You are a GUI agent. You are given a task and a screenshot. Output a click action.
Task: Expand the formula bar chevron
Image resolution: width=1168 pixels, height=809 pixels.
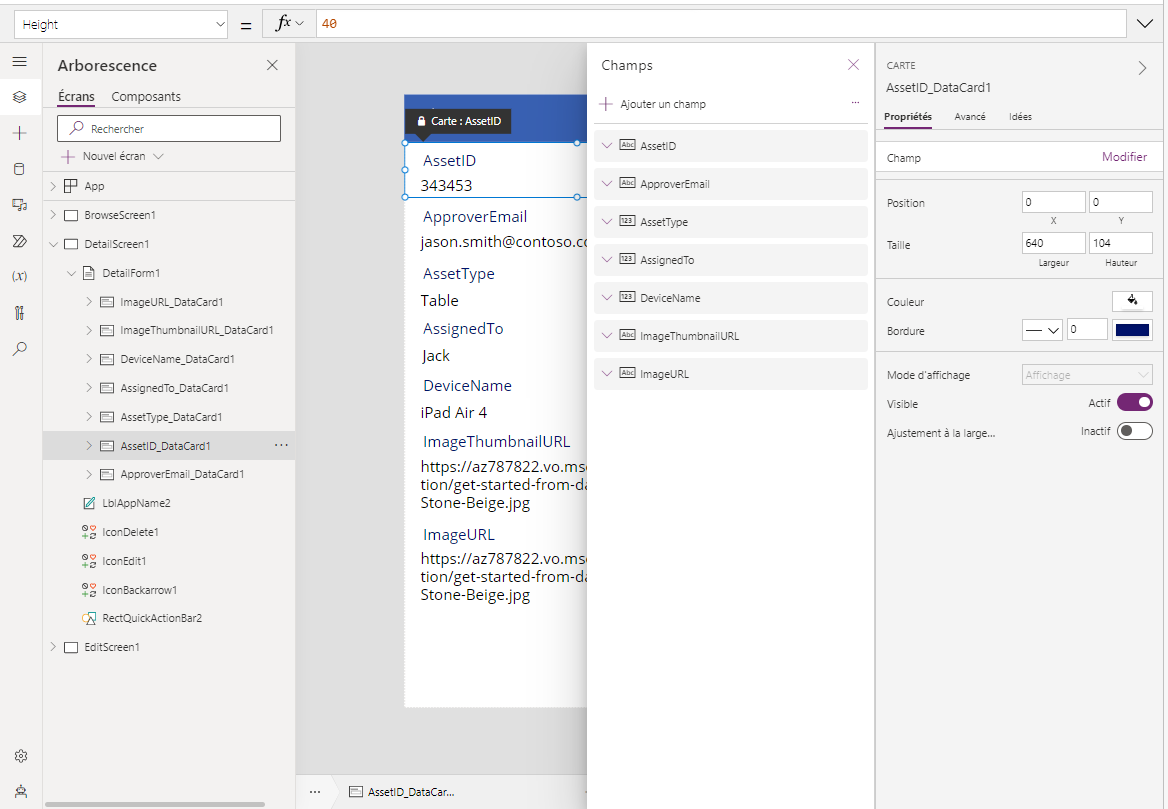coord(1145,24)
